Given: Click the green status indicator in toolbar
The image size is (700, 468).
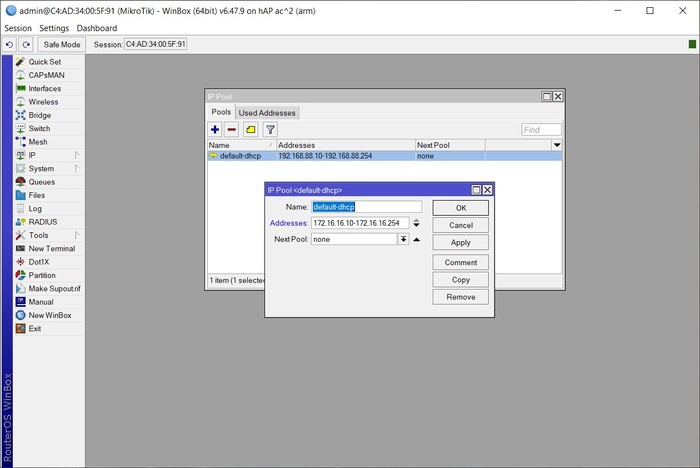Looking at the screenshot, I should 692,44.
